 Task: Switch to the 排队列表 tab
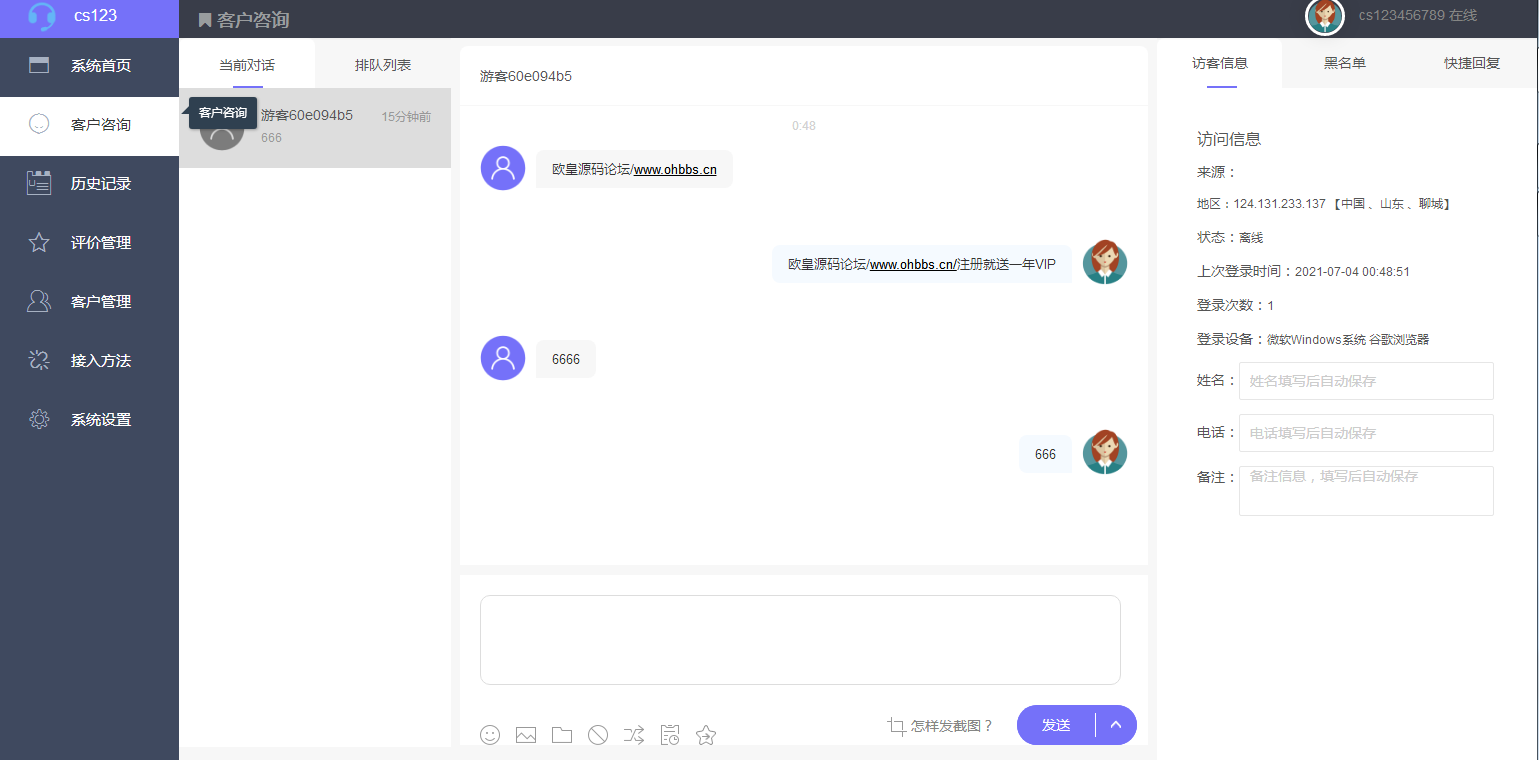point(382,63)
